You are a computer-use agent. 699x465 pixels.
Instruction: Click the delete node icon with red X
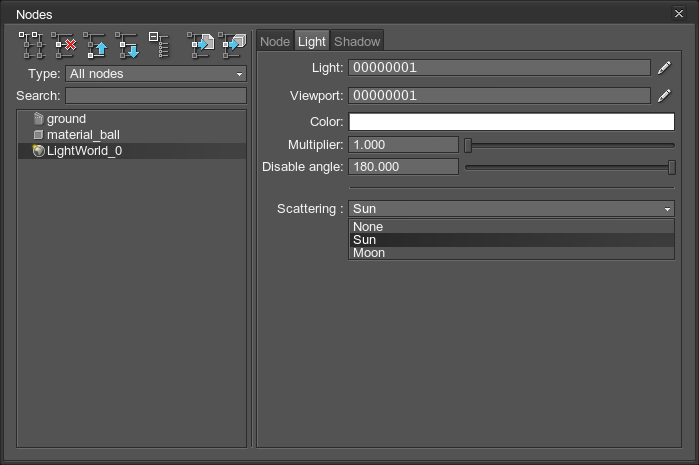click(65, 45)
